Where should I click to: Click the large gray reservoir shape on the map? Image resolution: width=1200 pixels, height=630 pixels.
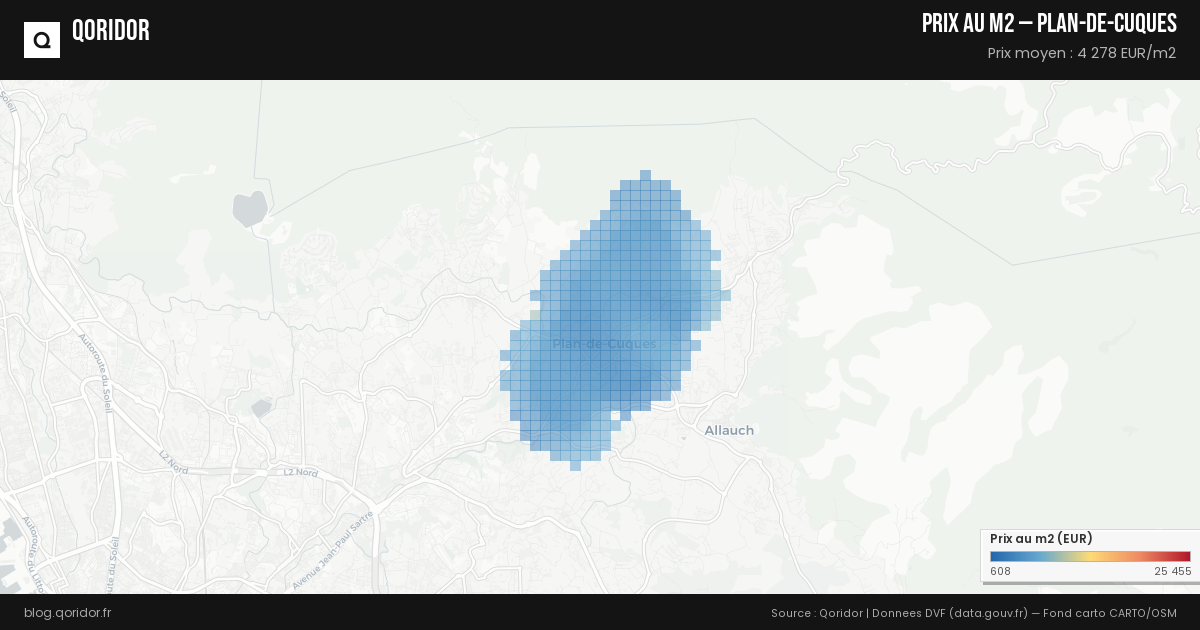tap(248, 209)
